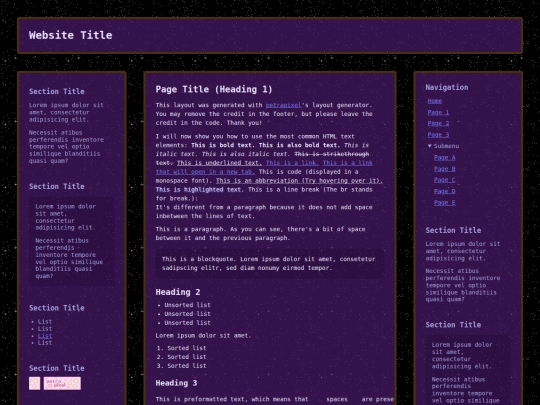
Task: Click the wide pink 'petra pixel' badge
Action: (x=62, y=383)
